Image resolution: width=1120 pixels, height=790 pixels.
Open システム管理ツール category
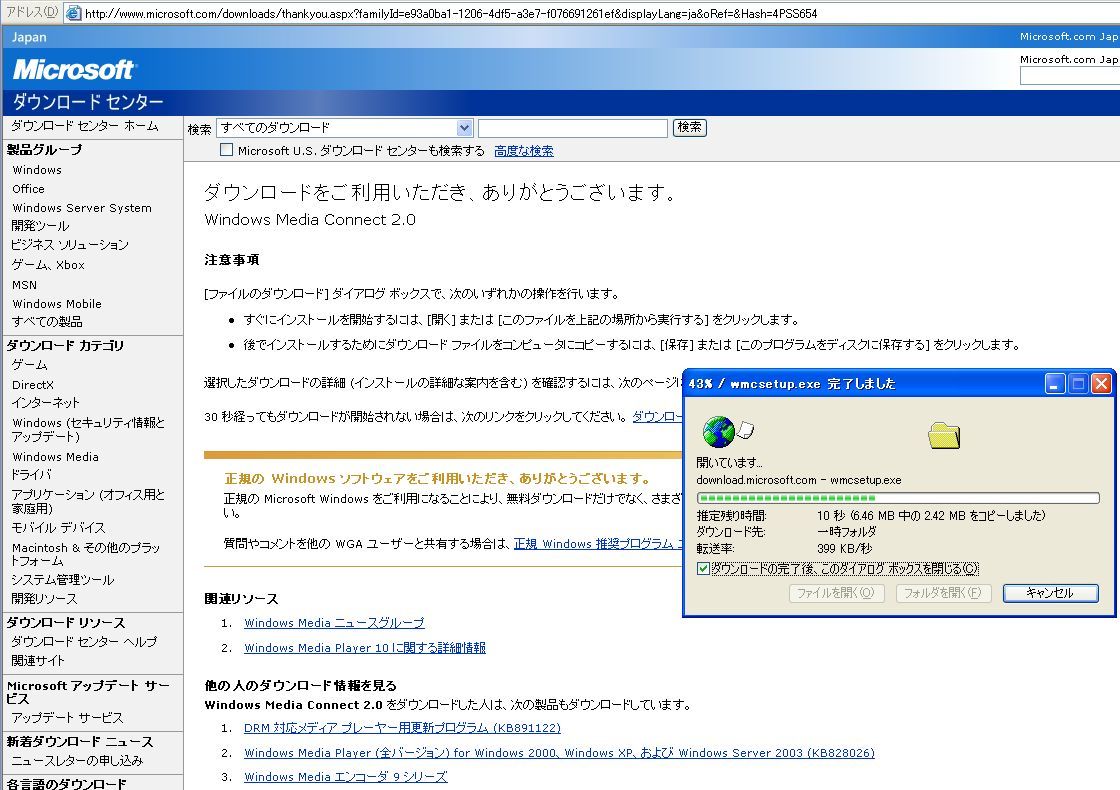coord(63,580)
